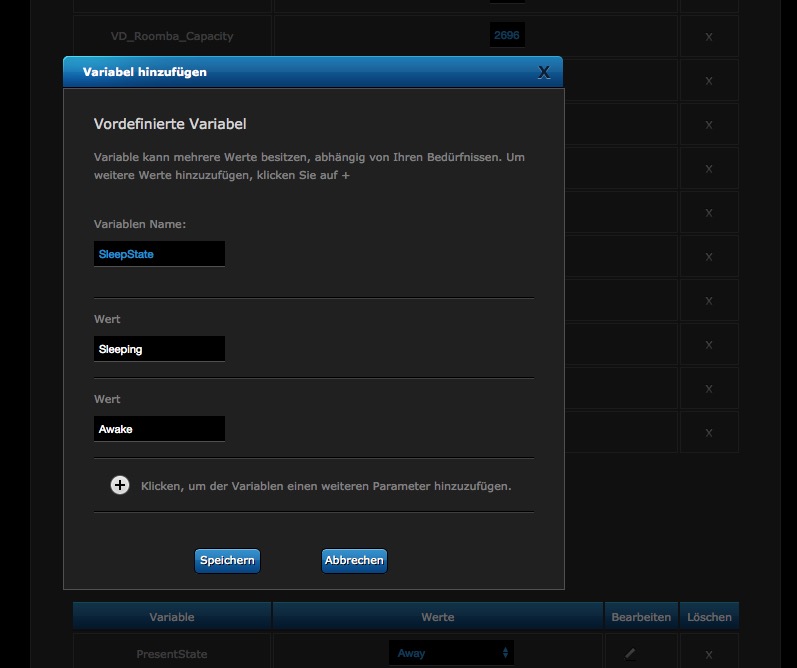Click the 2696 value field for VD_Roomba_Capacity
Viewport: 797px width, 668px height.
(507, 36)
